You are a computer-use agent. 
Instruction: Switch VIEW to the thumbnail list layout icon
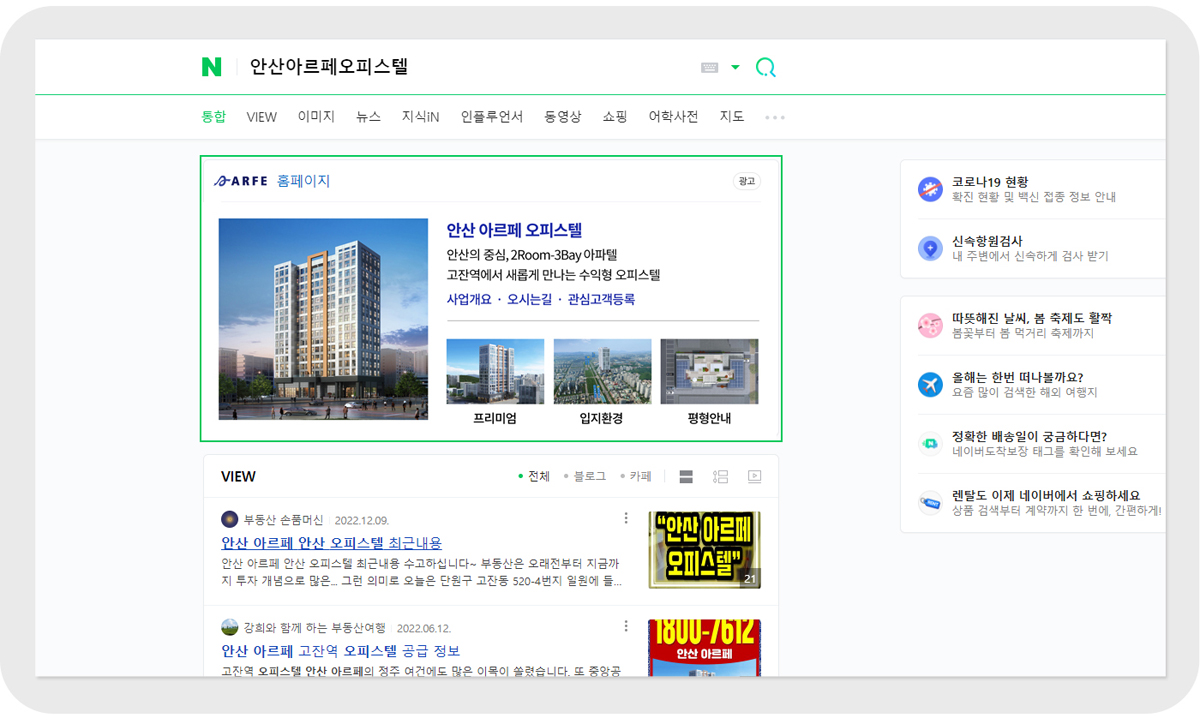tap(720, 477)
